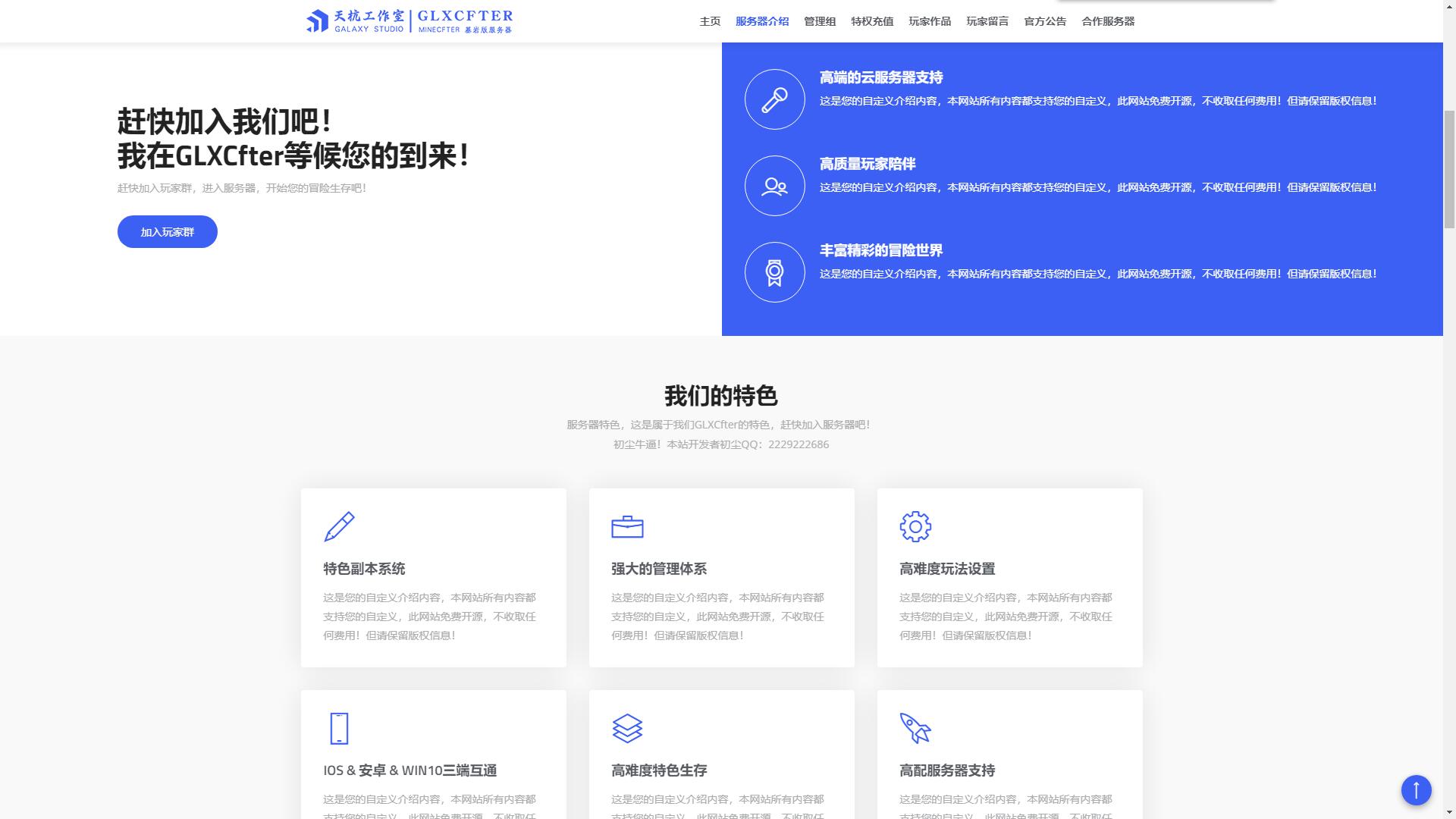Click the circular icon beside 高端的云服务器支持
Viewport: 1456px width, 819px height.
point(774,99)
